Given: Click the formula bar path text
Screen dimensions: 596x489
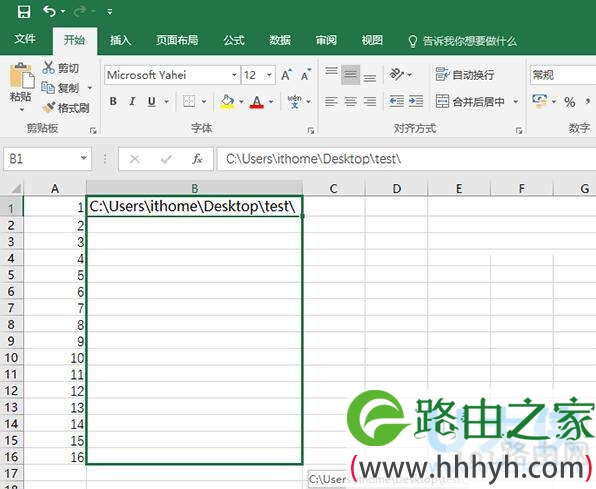Looking at the screenshot, I should (313, 159).
